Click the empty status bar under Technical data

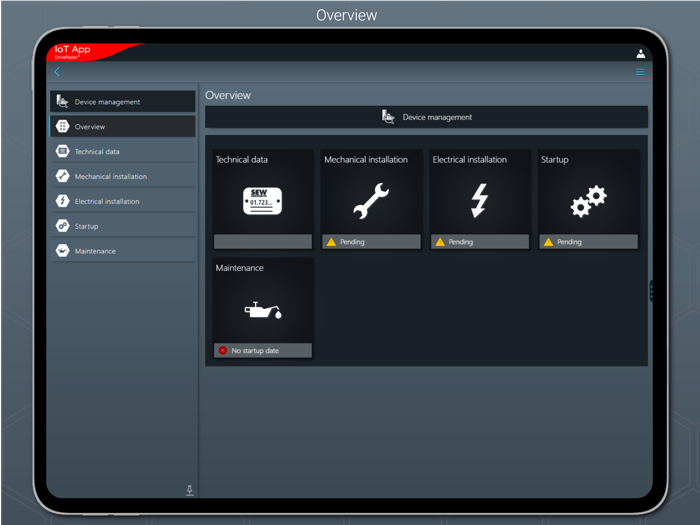pos(262,242)
